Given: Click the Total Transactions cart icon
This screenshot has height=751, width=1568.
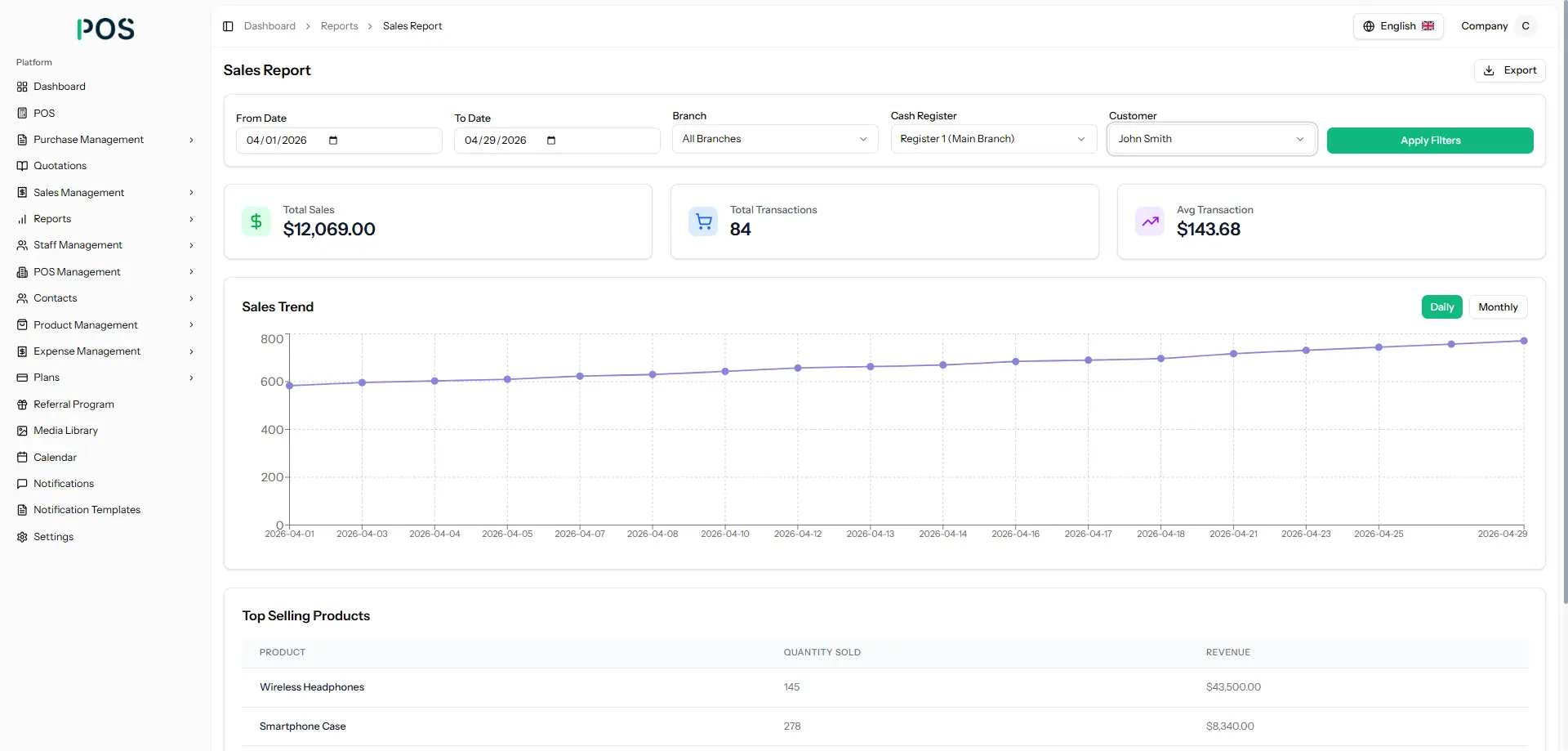Looking at the screenshot, I should [x=703, y=221].
